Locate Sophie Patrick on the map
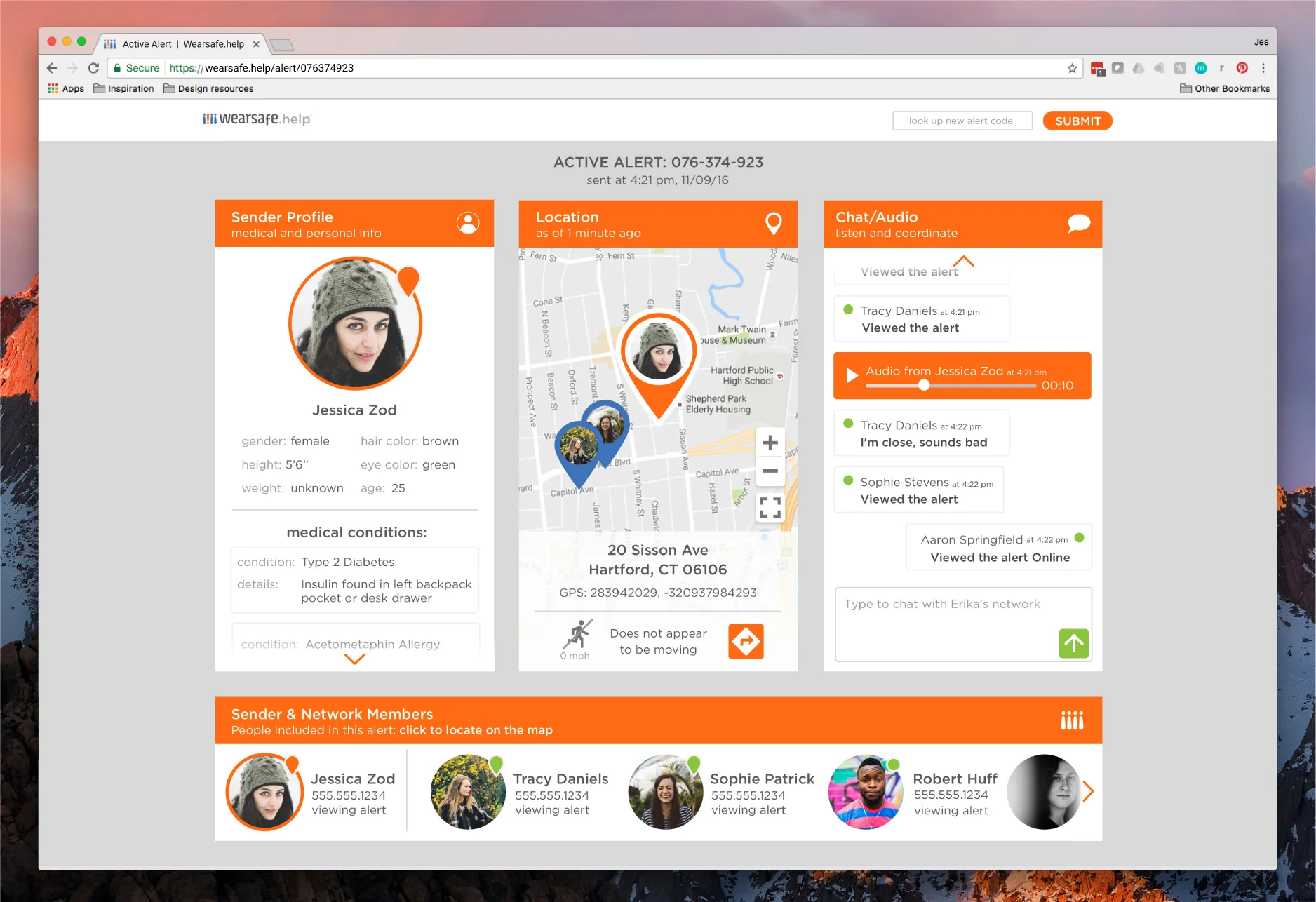This screenshot has width=1316, height=902. [721, 792]
